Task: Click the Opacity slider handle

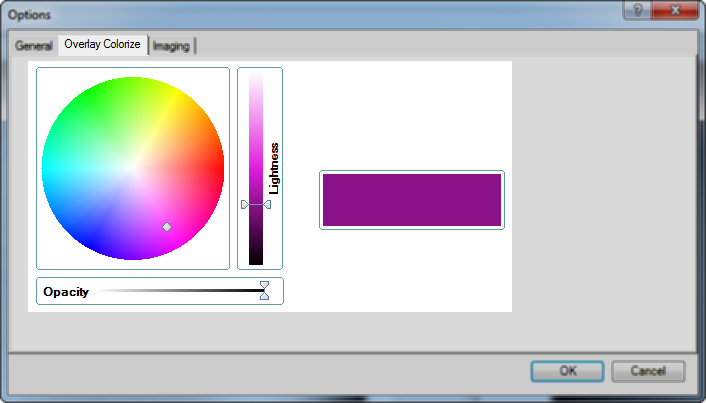Action: pyautogui.click(x=265, y=290)
